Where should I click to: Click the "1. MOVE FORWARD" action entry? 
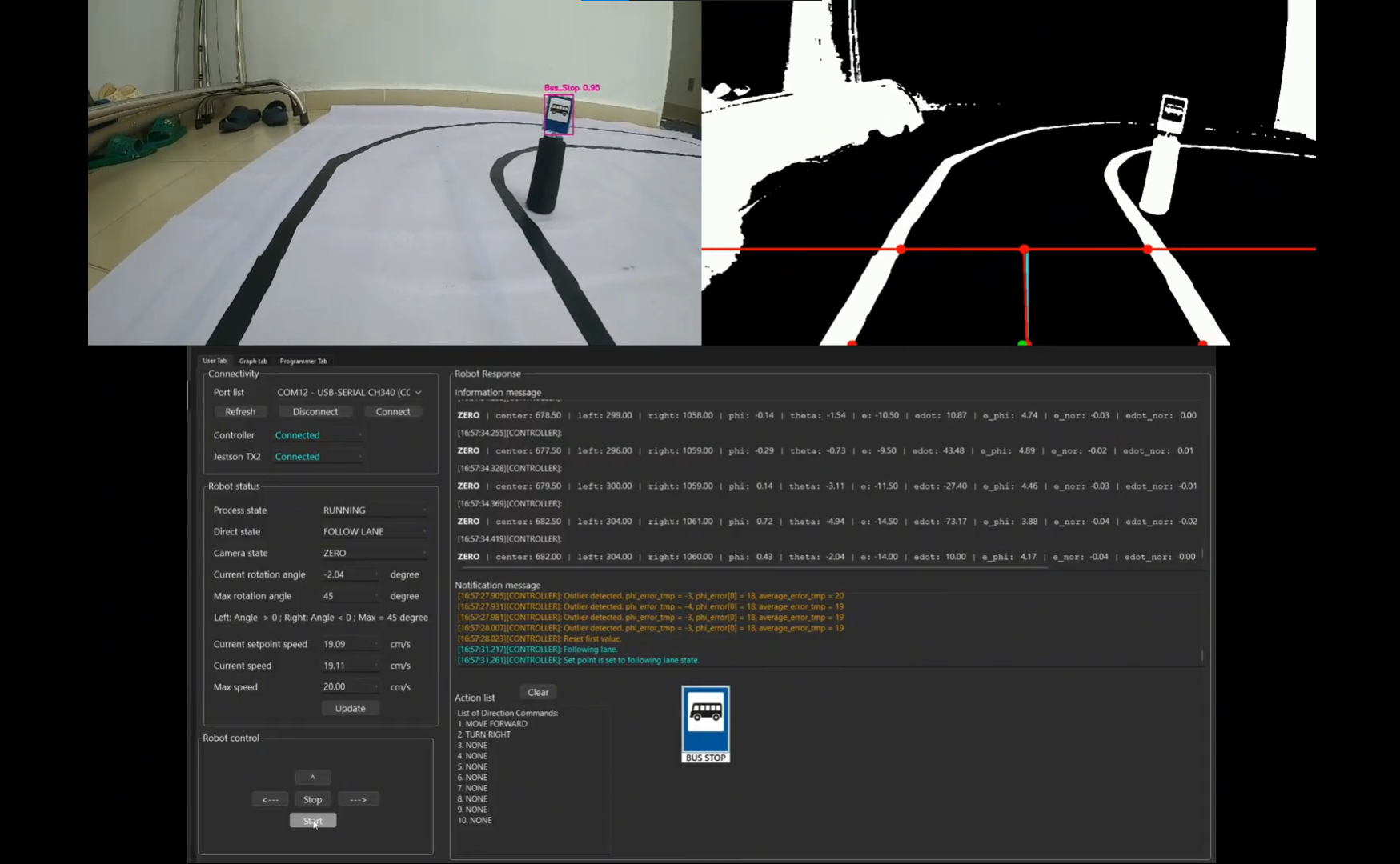pos(492,724)
